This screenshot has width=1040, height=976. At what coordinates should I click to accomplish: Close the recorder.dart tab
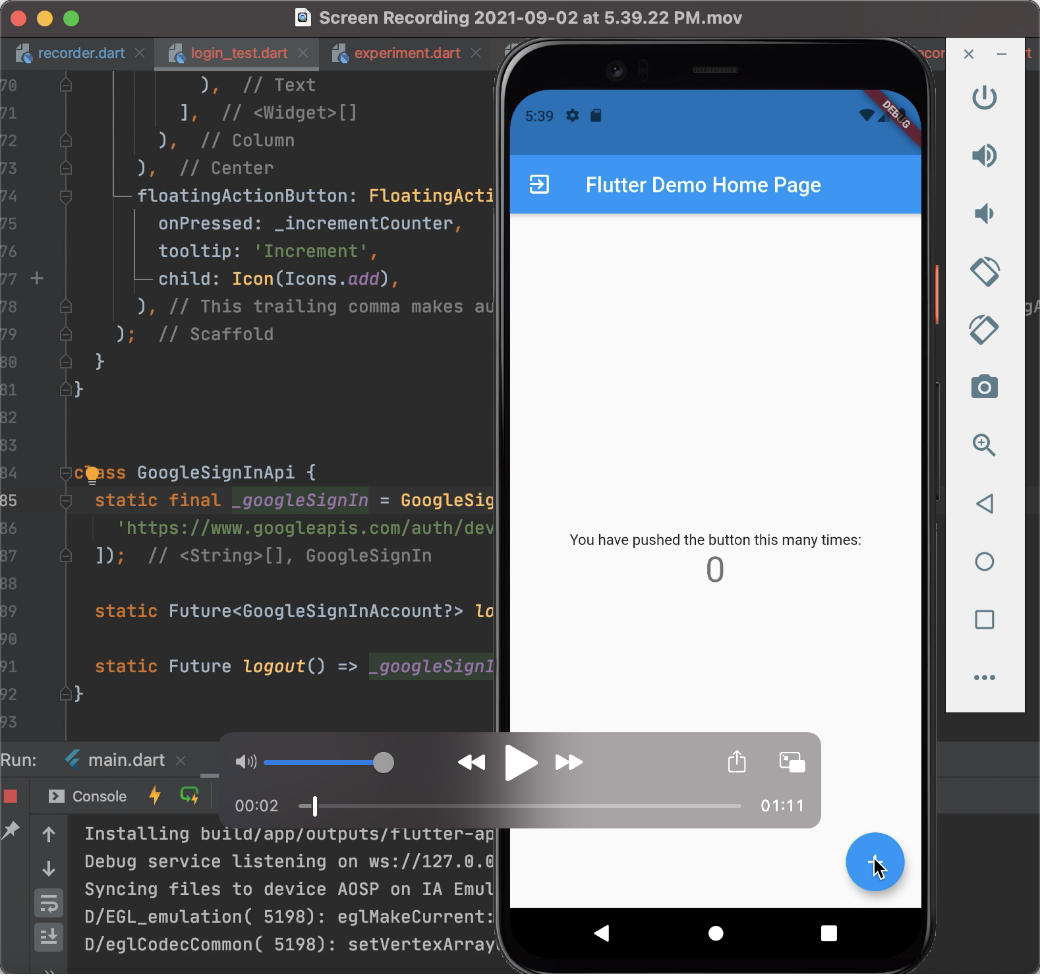pyautogui.click(x=139, y=53)
